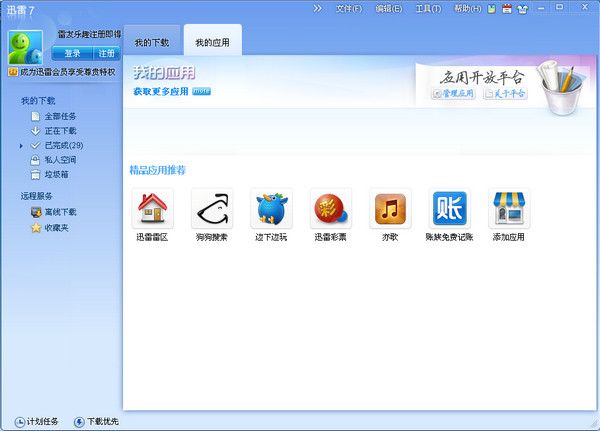The image size is (600, 431).
Task: Open the 文件(F) menu
Action: (349, 9)
